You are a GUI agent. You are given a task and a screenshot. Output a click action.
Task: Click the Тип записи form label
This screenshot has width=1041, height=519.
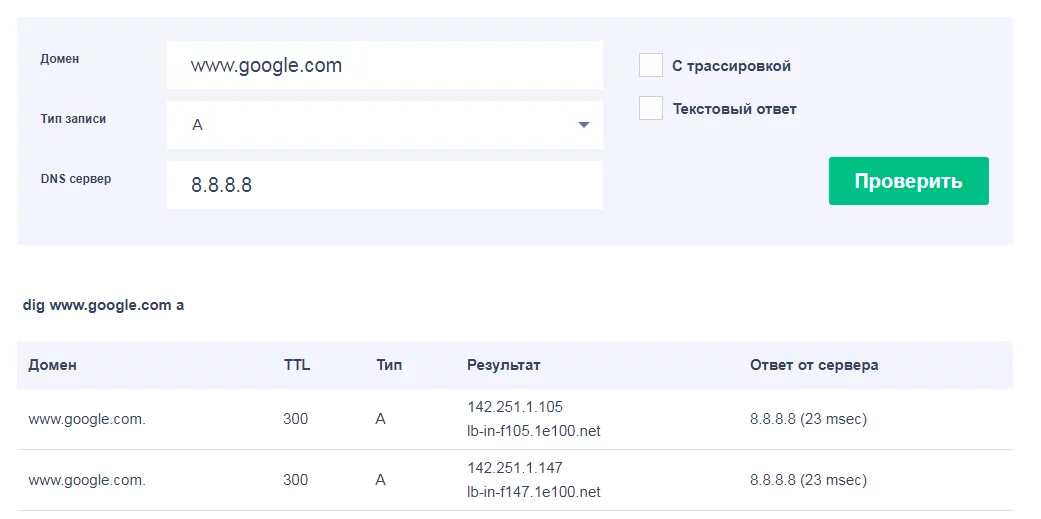(x=73, y=119)
